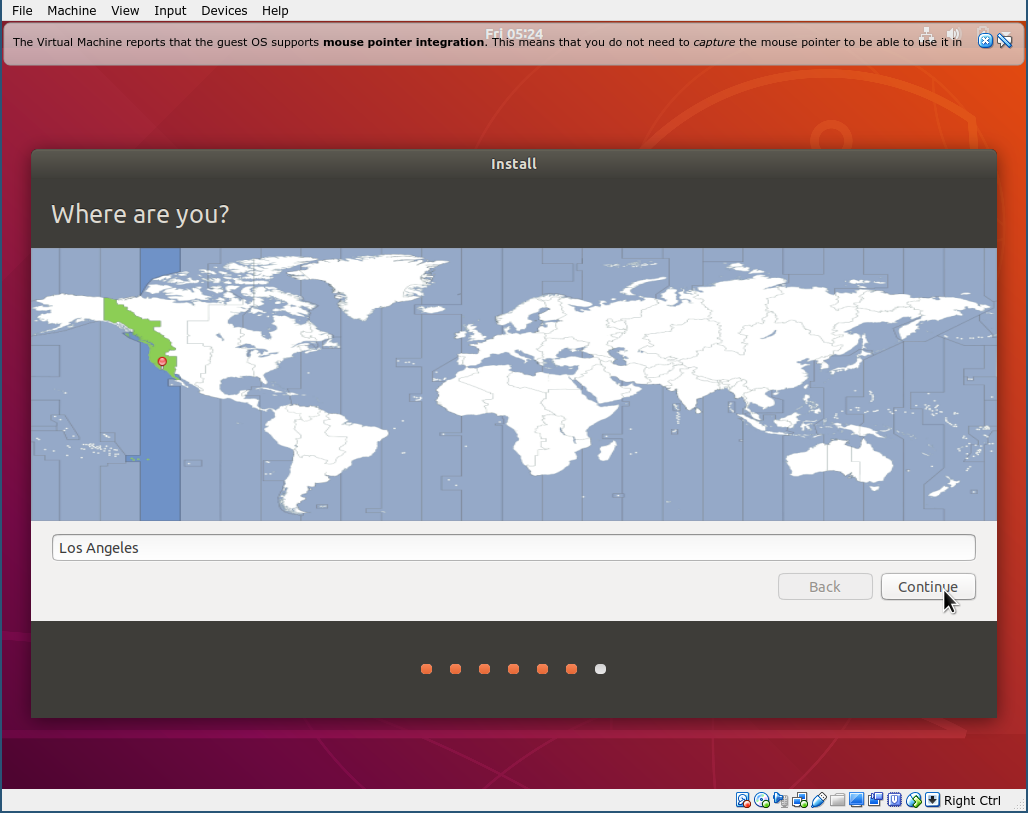
Task: Click the bold "mouse pointer integration" text
Action: 403,42
